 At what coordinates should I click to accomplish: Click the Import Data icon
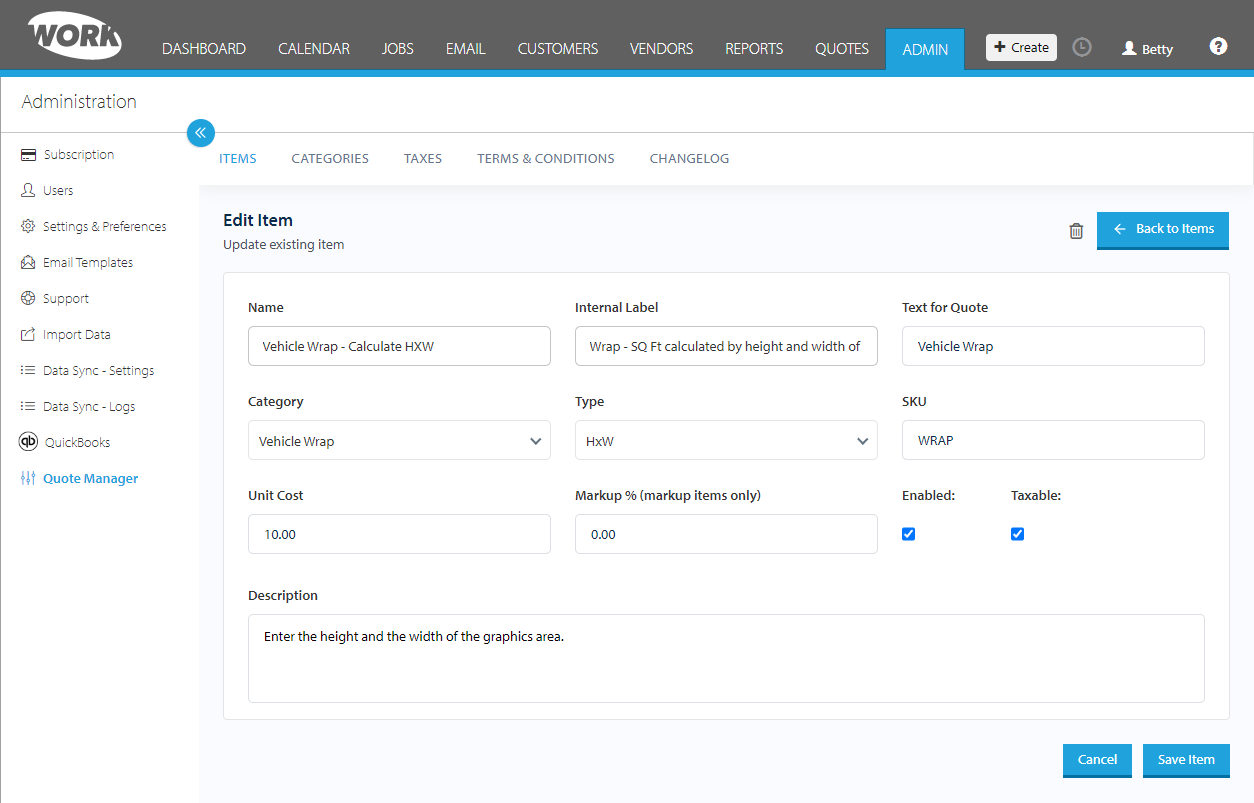point(28,334)
